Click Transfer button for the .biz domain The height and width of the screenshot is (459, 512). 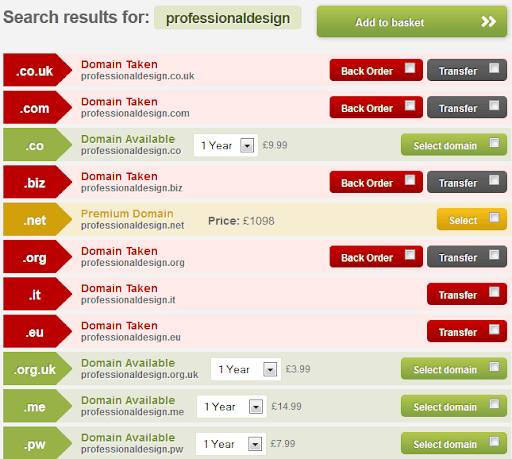[x=467, y=182]
